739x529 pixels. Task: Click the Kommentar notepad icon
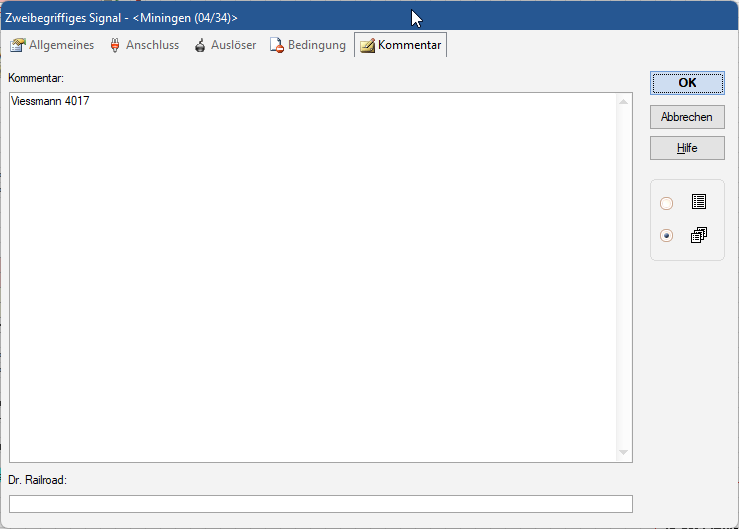(367, 46)
